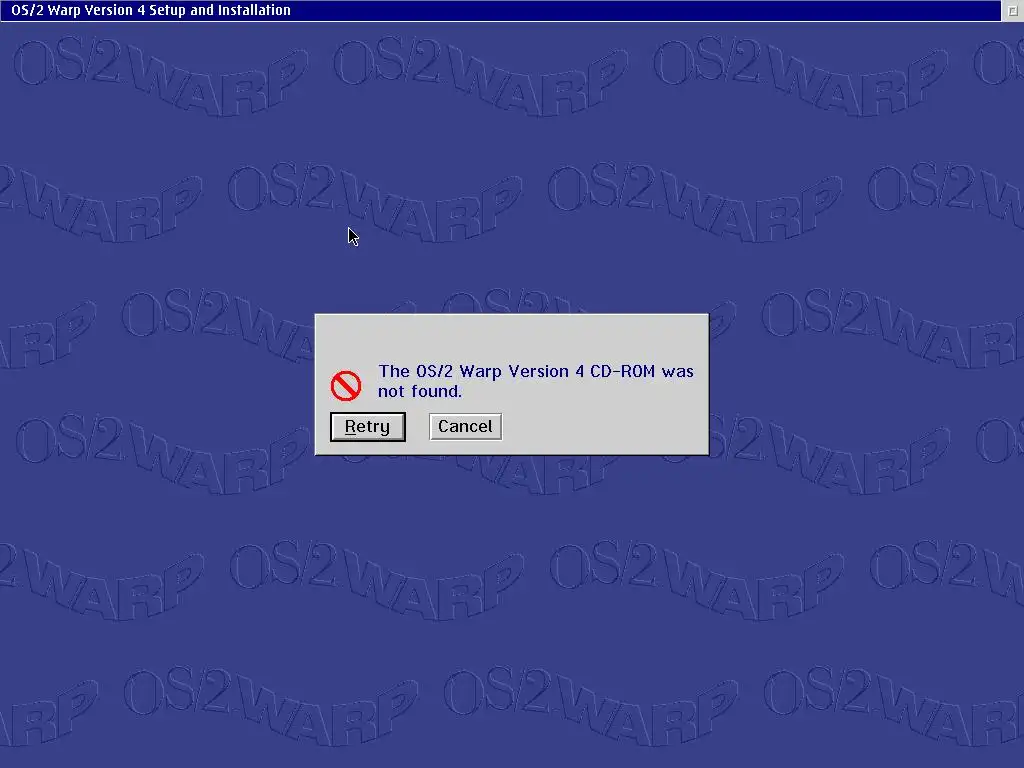Click the Cancel button
The height and width of the screenshot is (768, 1024).
[465, 426]
